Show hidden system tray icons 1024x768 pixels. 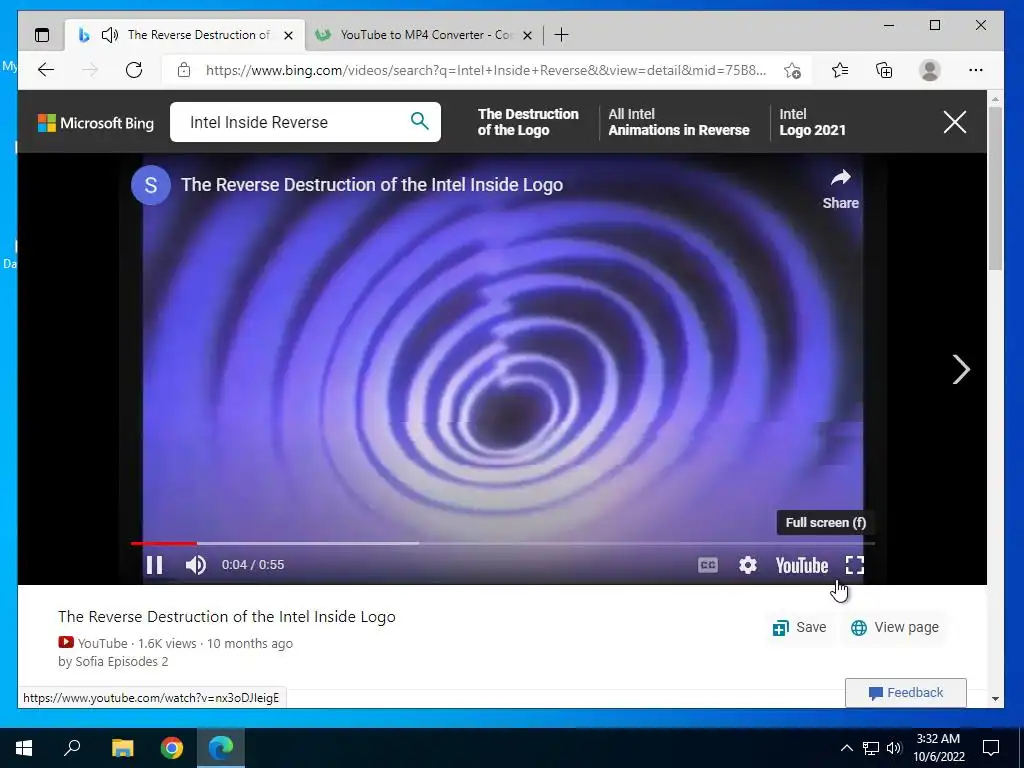[x=846, y=748]
